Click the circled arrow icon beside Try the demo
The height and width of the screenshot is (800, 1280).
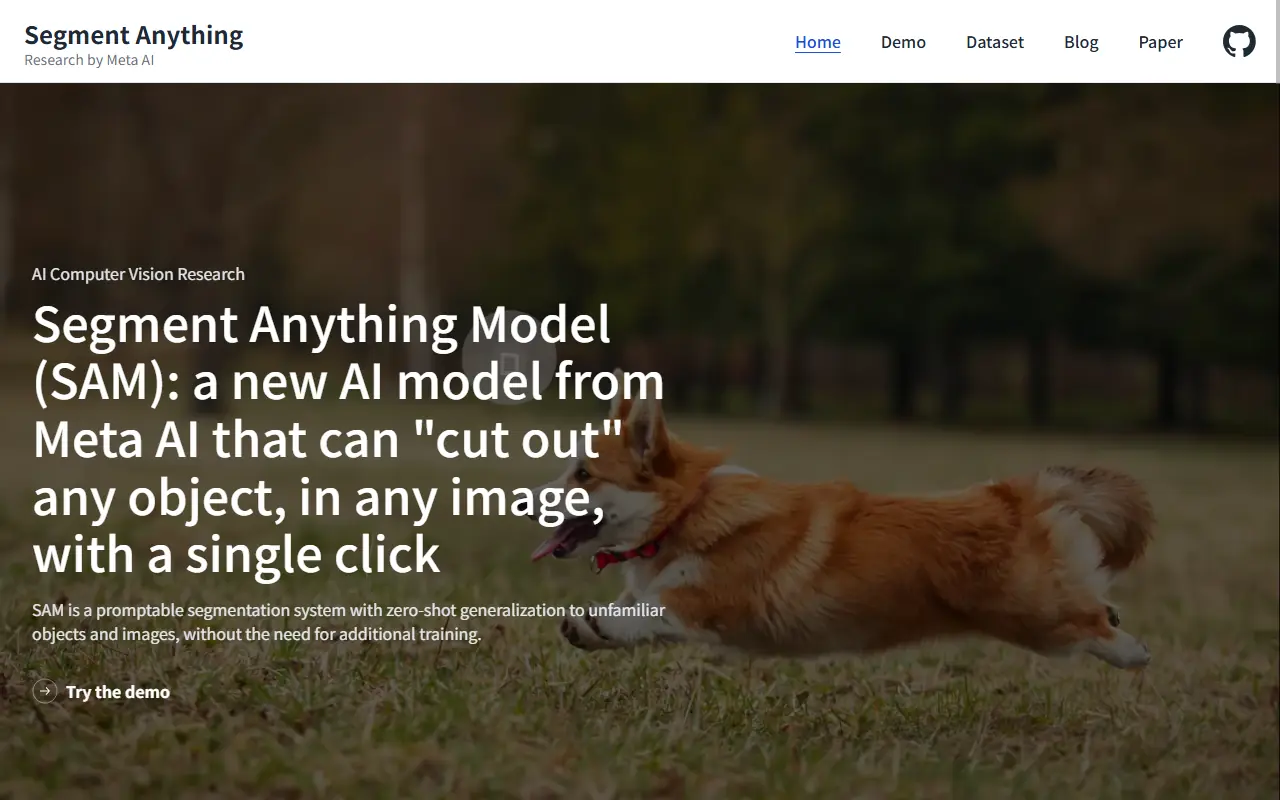tap(45, 691)
